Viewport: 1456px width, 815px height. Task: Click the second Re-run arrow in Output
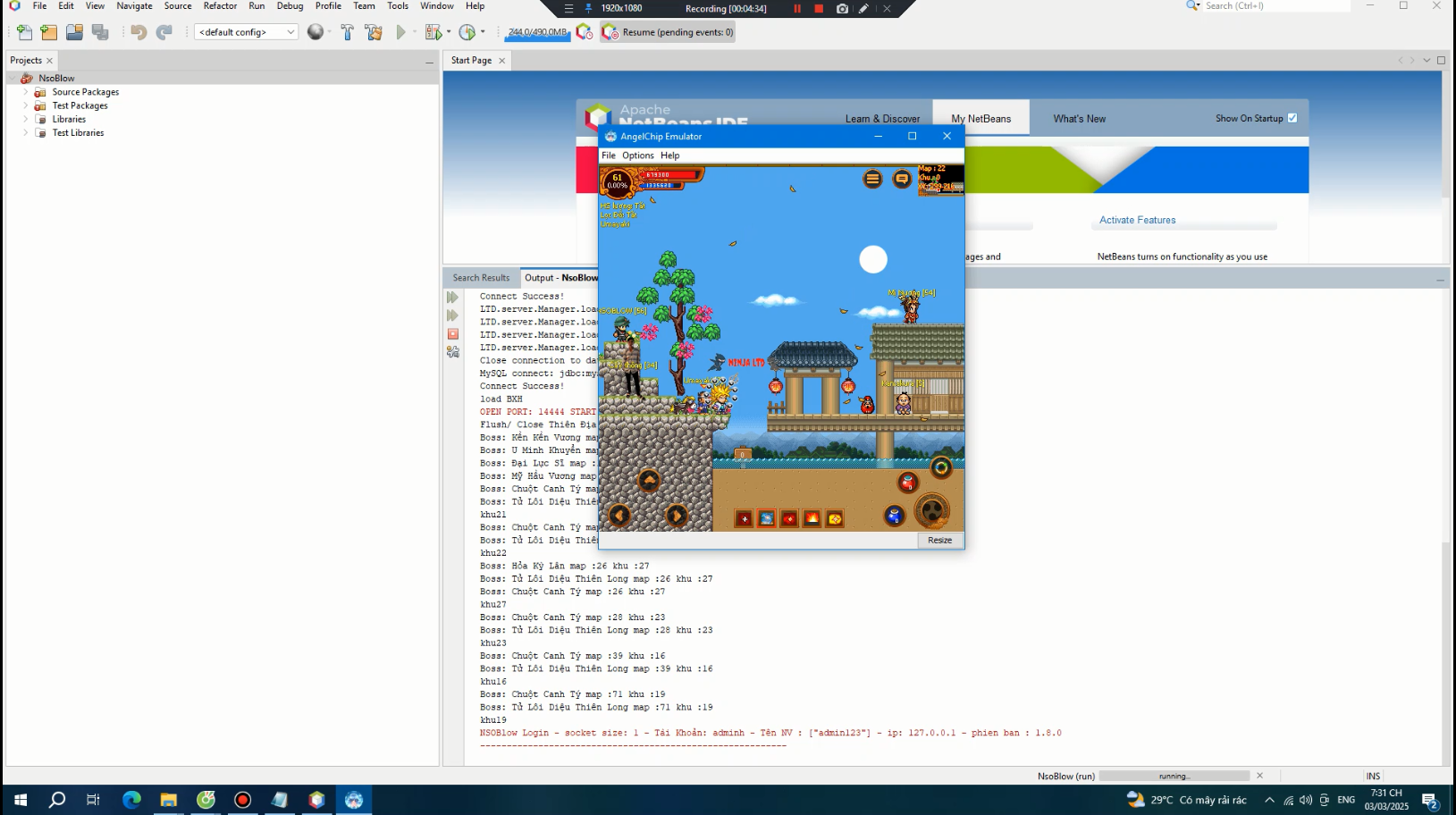452,315
